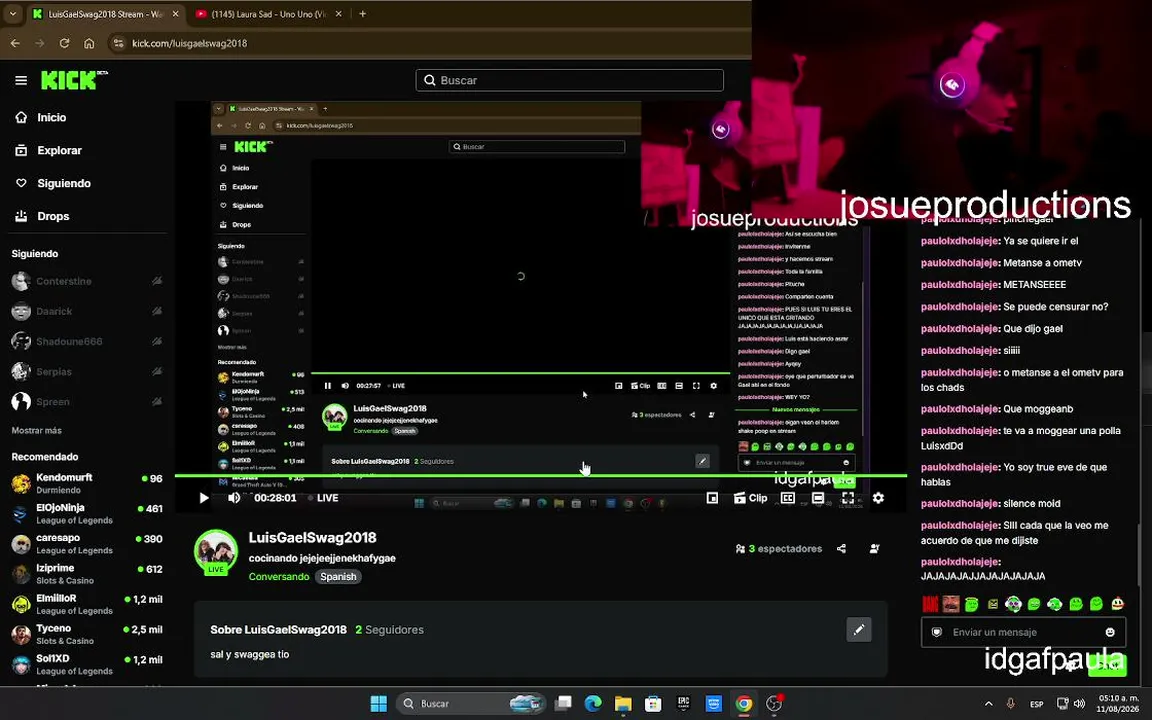Open File Explorer from taskbar
Viewport: 1152px width, 720px height.
click(623, 704)
